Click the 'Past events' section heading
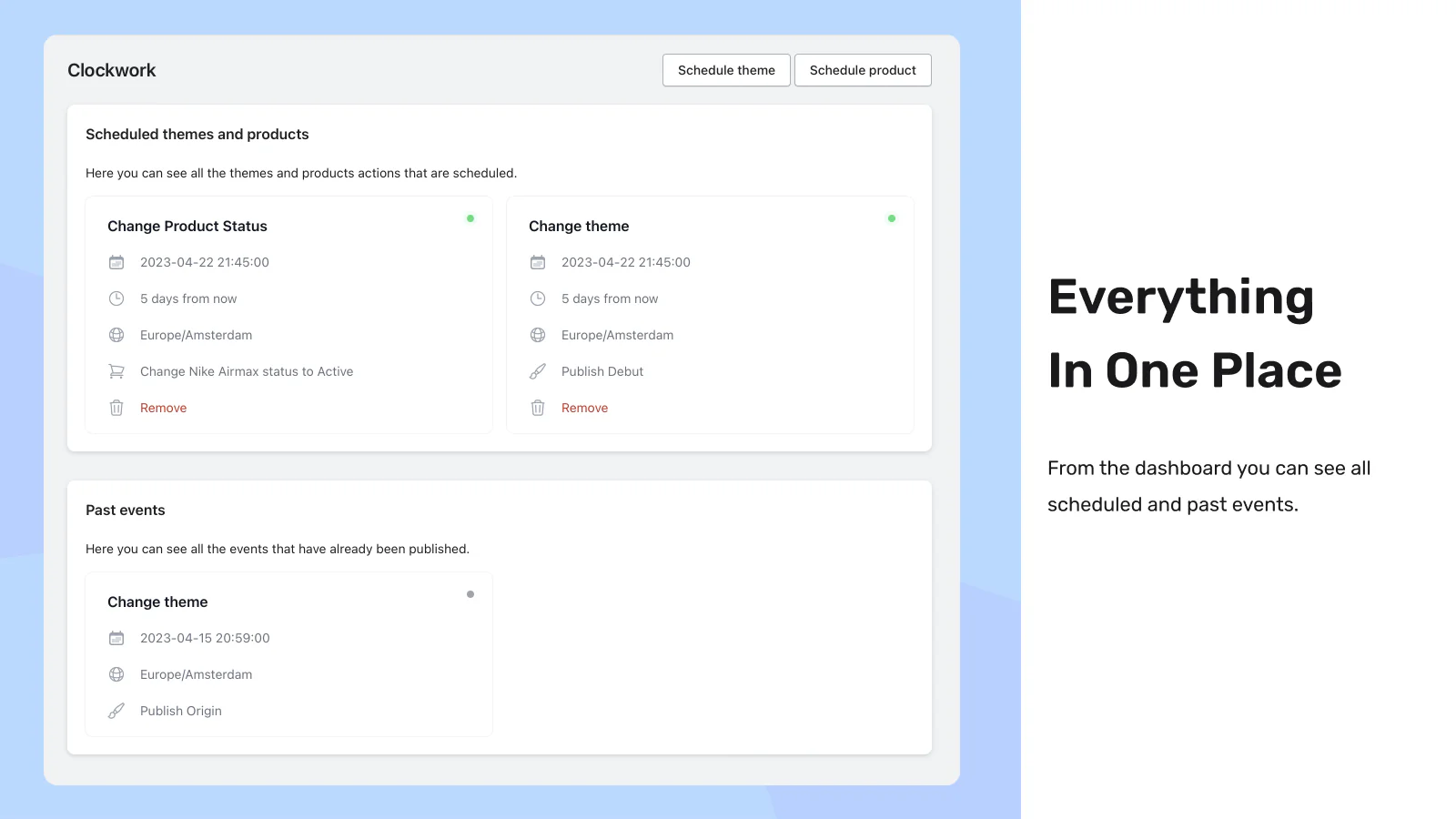The height and width of the screenshot is (819, 1456). (x=126, y=510)
